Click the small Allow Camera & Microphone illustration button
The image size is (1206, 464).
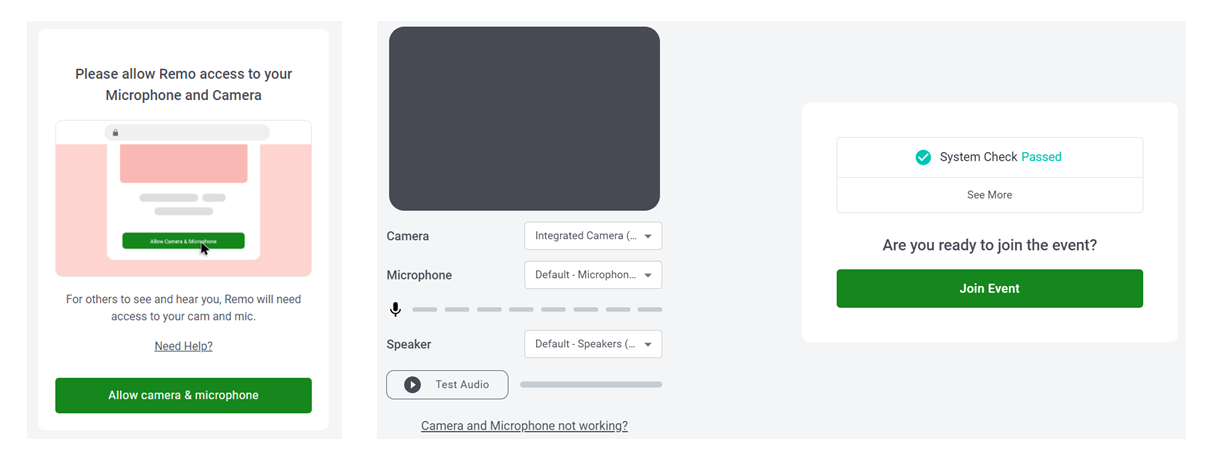coord(183,241)
